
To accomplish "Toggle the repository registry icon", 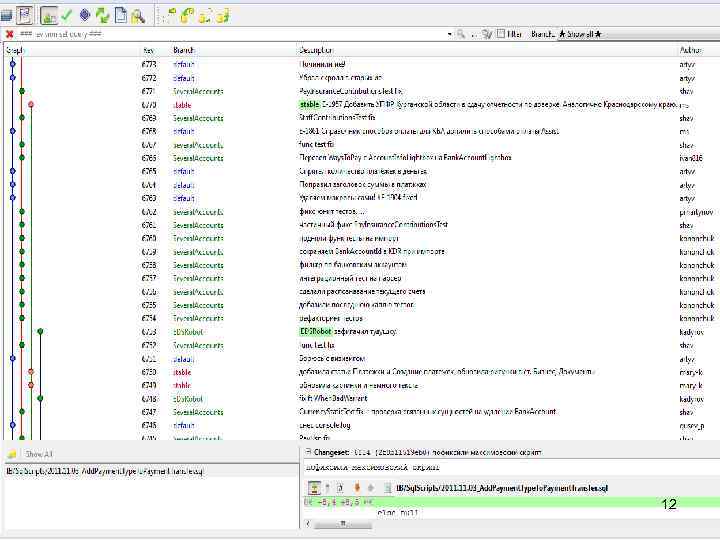I will (6, 15).
